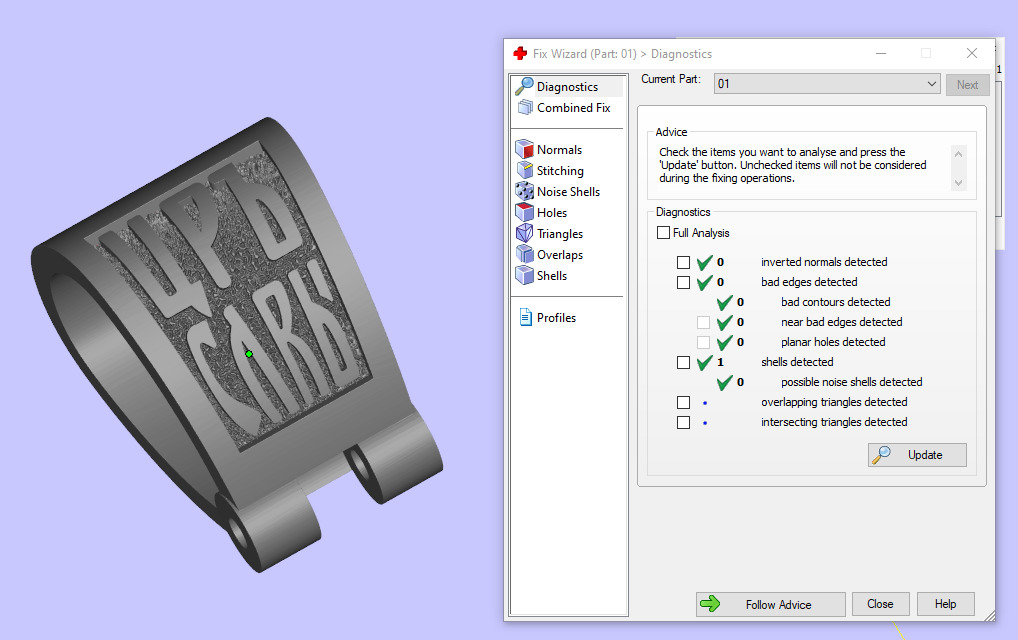Screen dimensions: 1018x640
Task: Open Diagnostics magnifier icon in sidebar
Action: 524,86
